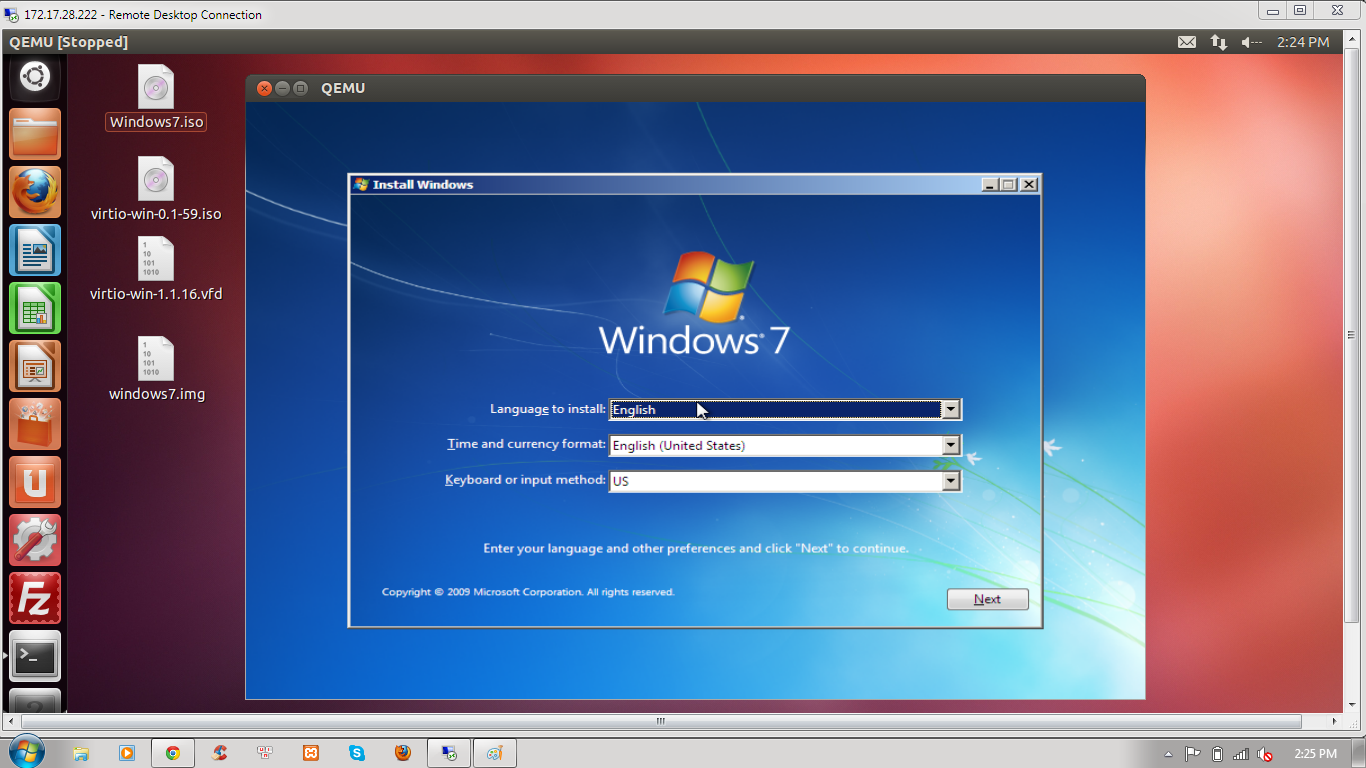1366x768 pixels.
Task: Open Ubuntu Software Center shopping bag icon
Action: coord(35,424)
